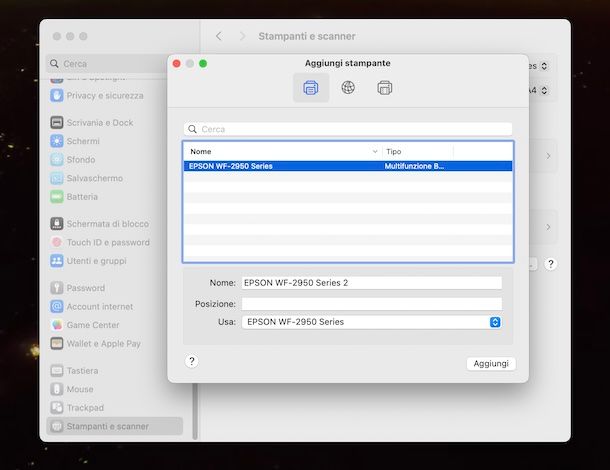This screenshot has height=470, width=610.
Task: Select Stampanti e scanner in sidebar
Action: pos(114,426)
